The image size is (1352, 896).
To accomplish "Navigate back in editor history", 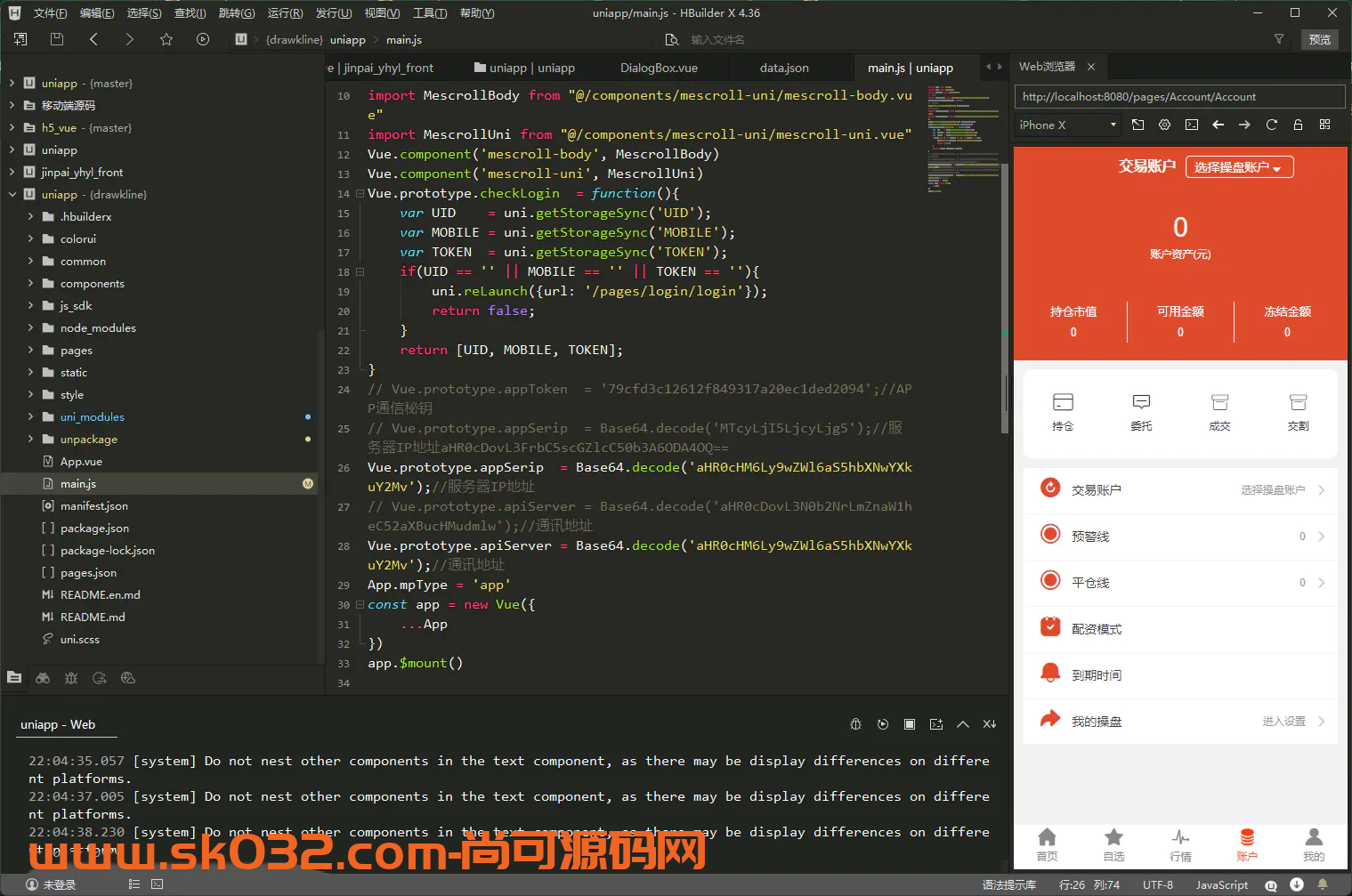I will (x=93, y=39).
